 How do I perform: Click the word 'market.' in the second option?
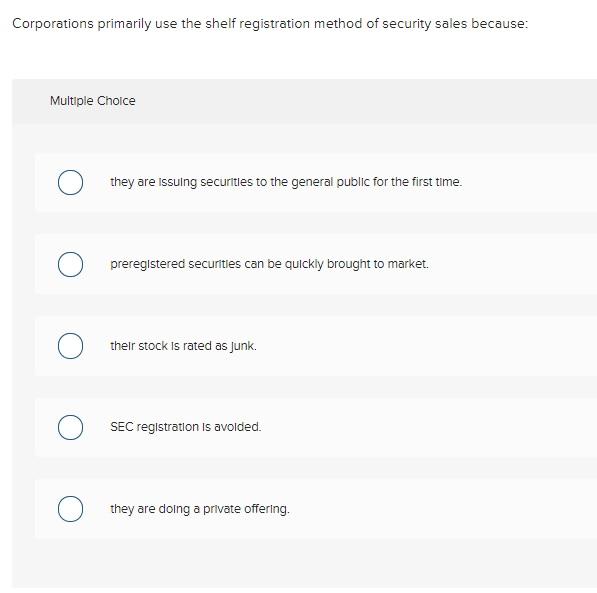click(408, 264)
